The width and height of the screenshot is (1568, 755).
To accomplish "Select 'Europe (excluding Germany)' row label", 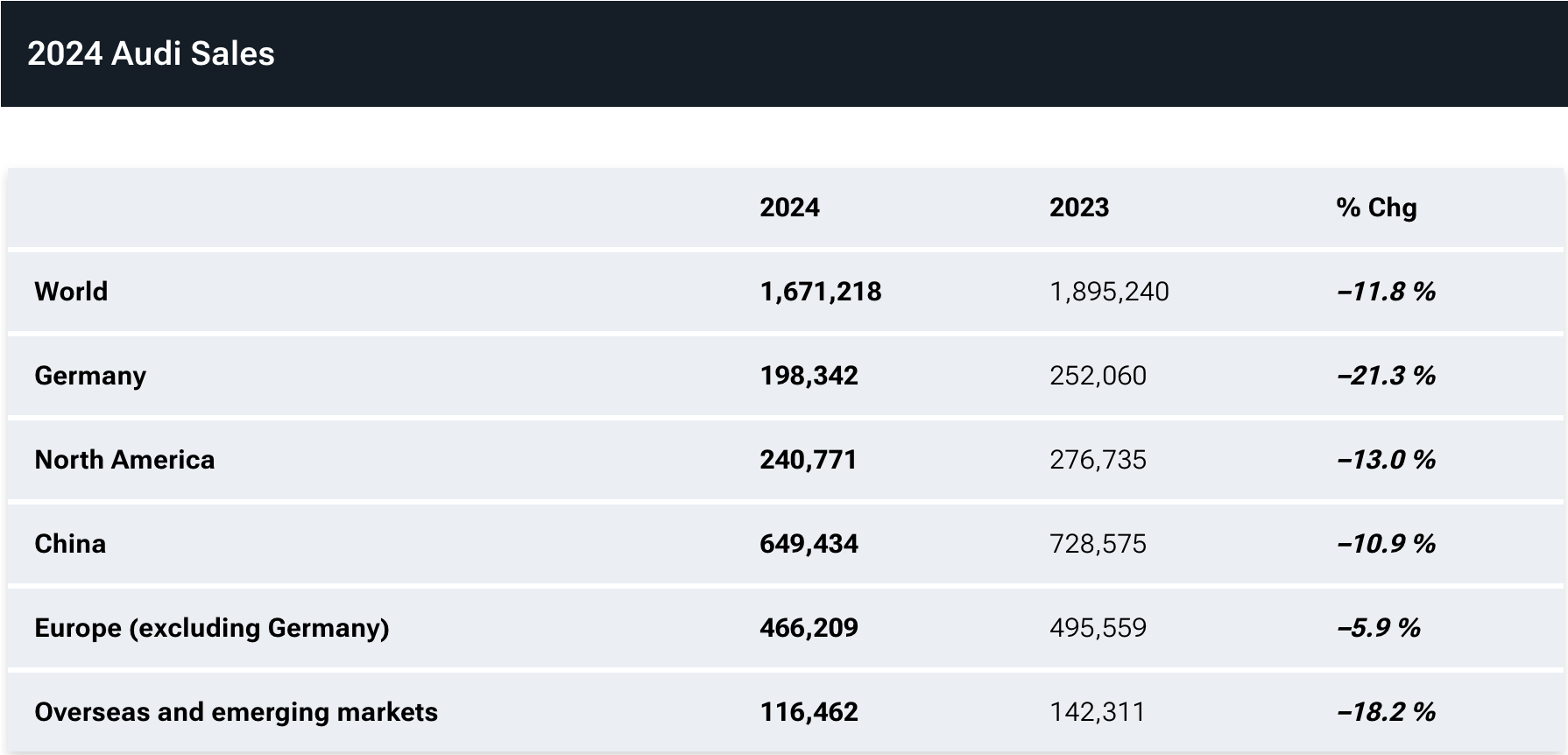I will (212, 628).
